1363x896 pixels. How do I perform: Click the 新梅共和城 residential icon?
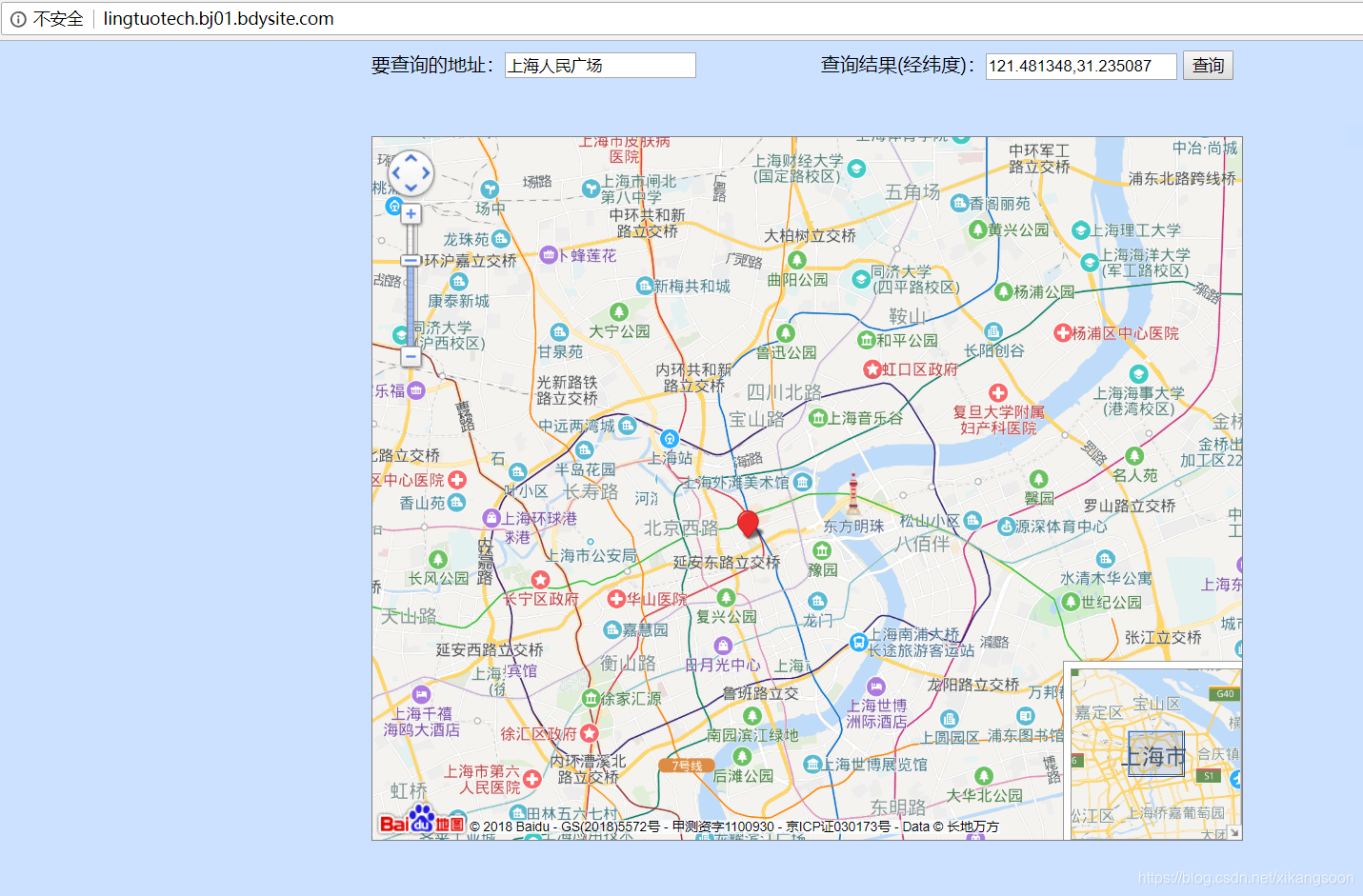(645, 286)
